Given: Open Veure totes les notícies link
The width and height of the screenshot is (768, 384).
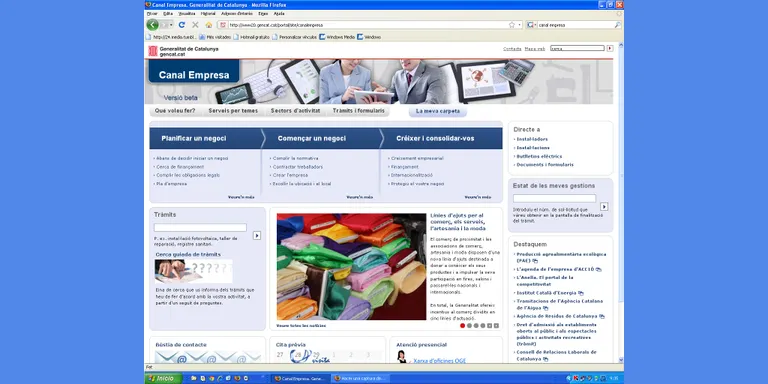Looking at the screenshot, I should pyautogui.click(x=301, y=326).
